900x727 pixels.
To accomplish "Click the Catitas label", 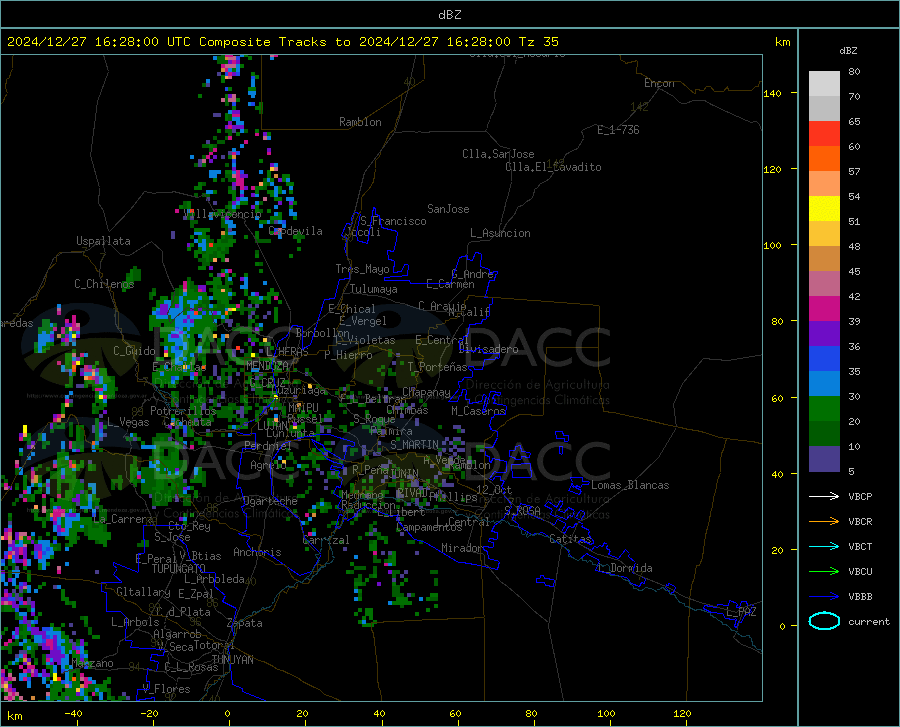I will click(570, 539).
